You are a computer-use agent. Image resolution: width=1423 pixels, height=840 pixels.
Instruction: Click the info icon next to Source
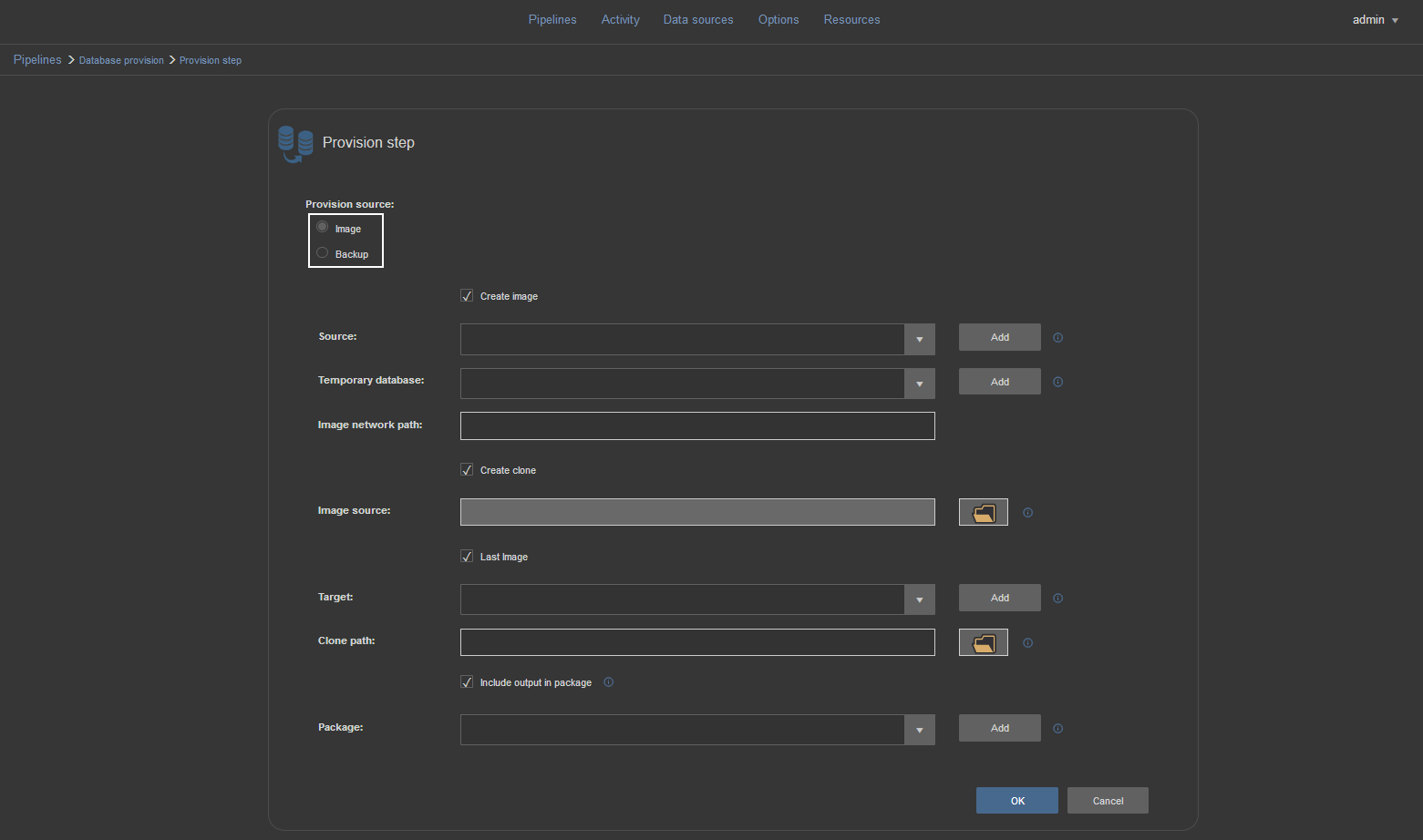coord(1057,338)
